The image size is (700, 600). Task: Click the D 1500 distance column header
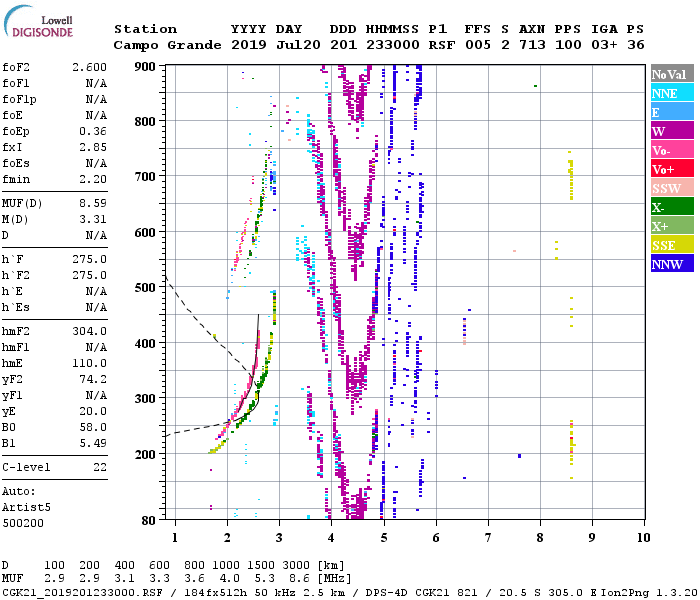(x=261, y=566)
